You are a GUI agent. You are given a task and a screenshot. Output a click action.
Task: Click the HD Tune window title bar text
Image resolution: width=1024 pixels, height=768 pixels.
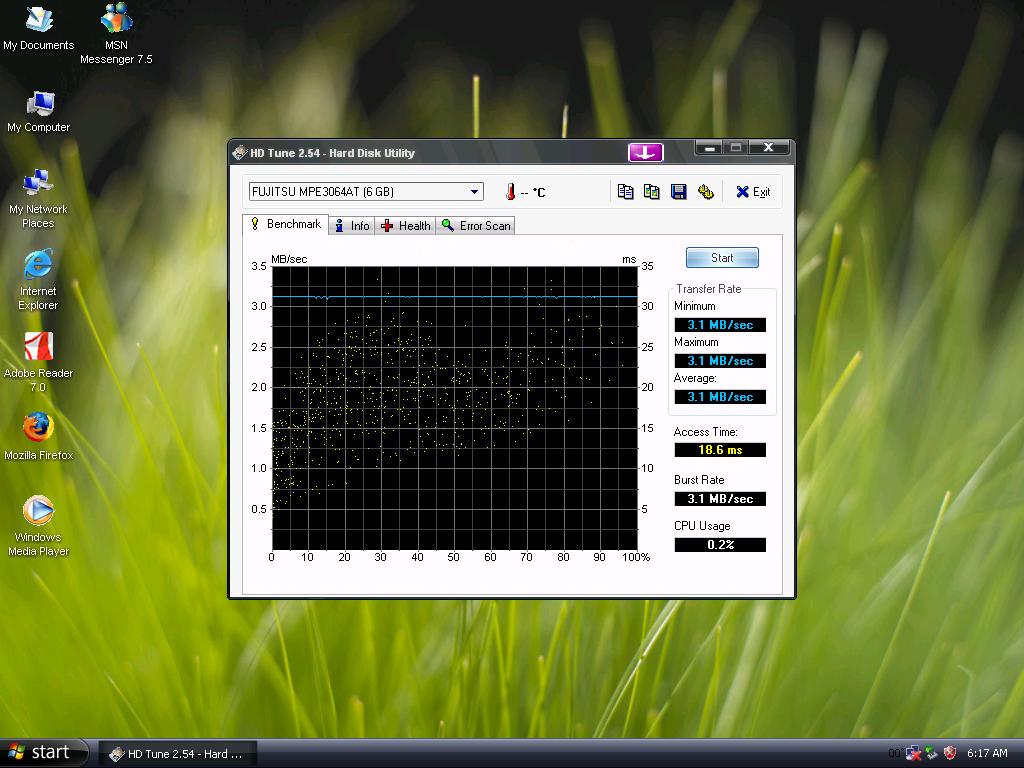pyautogui.click(x=332, y=153)
